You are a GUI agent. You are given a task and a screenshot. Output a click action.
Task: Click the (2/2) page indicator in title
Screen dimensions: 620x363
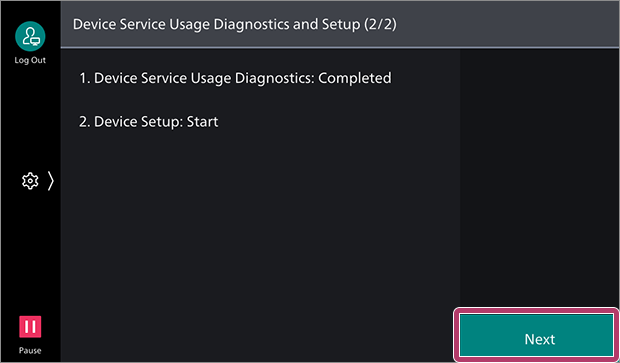(380, 25)
